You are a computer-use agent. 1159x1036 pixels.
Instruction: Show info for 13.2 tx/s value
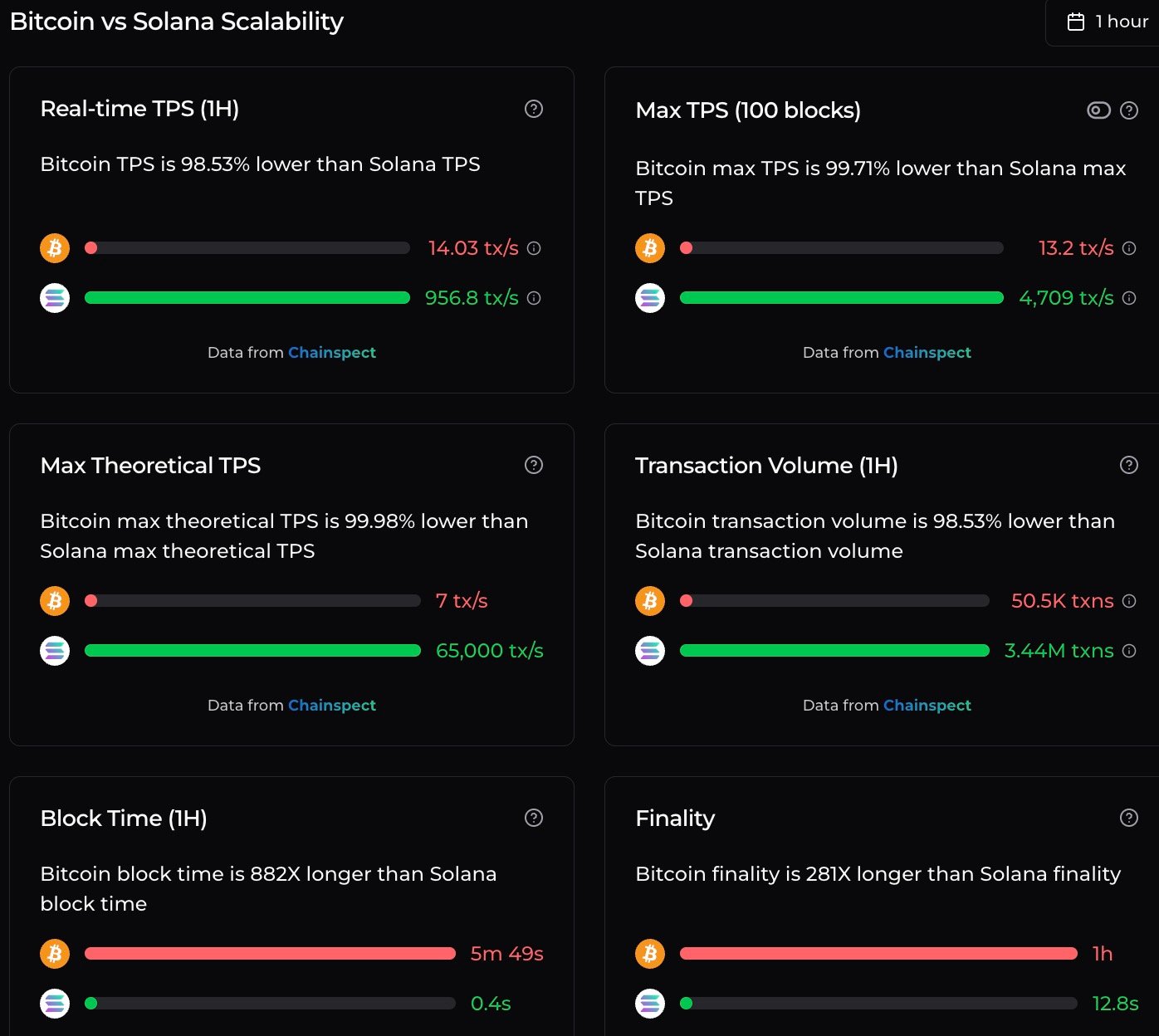pos(1129,248)
